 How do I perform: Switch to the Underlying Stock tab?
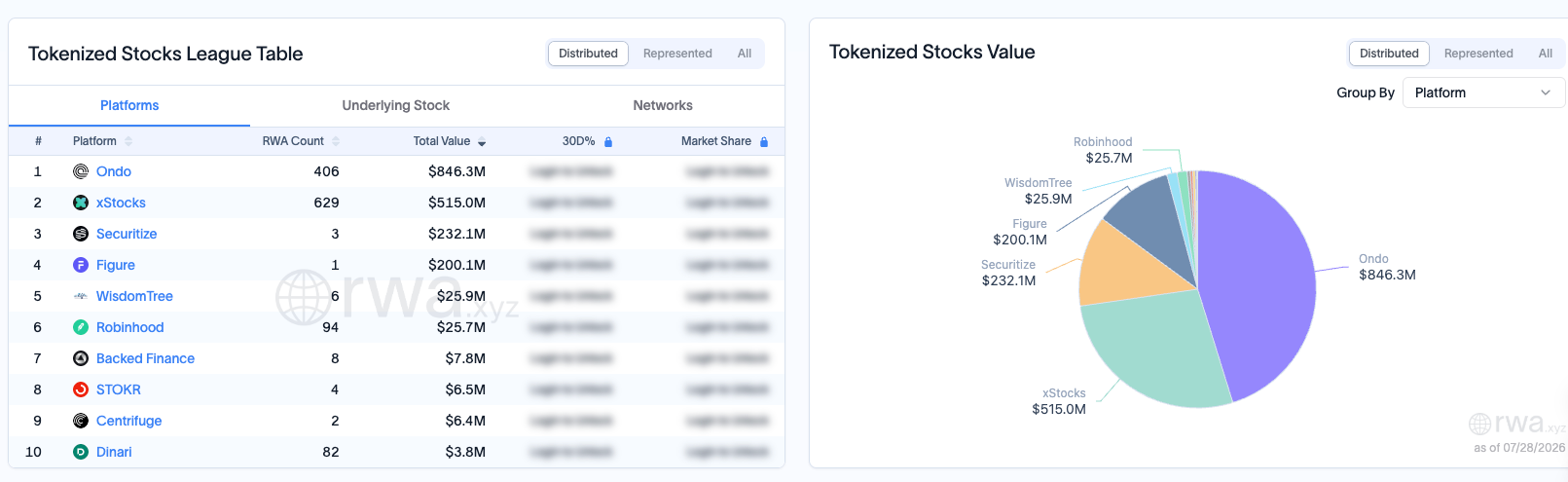click(x=396, y=105)
